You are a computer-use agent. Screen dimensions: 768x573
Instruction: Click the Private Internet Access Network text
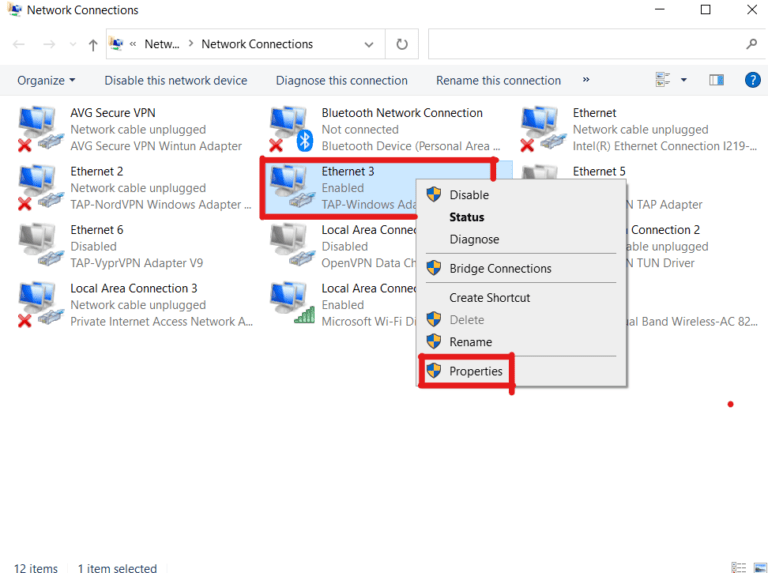(x=161, y=321)
